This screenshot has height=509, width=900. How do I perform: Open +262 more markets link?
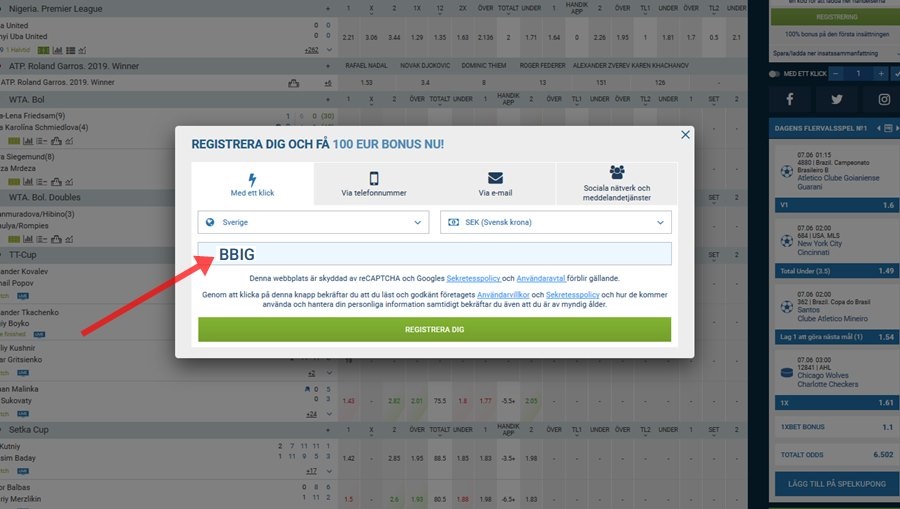point(312,50)
